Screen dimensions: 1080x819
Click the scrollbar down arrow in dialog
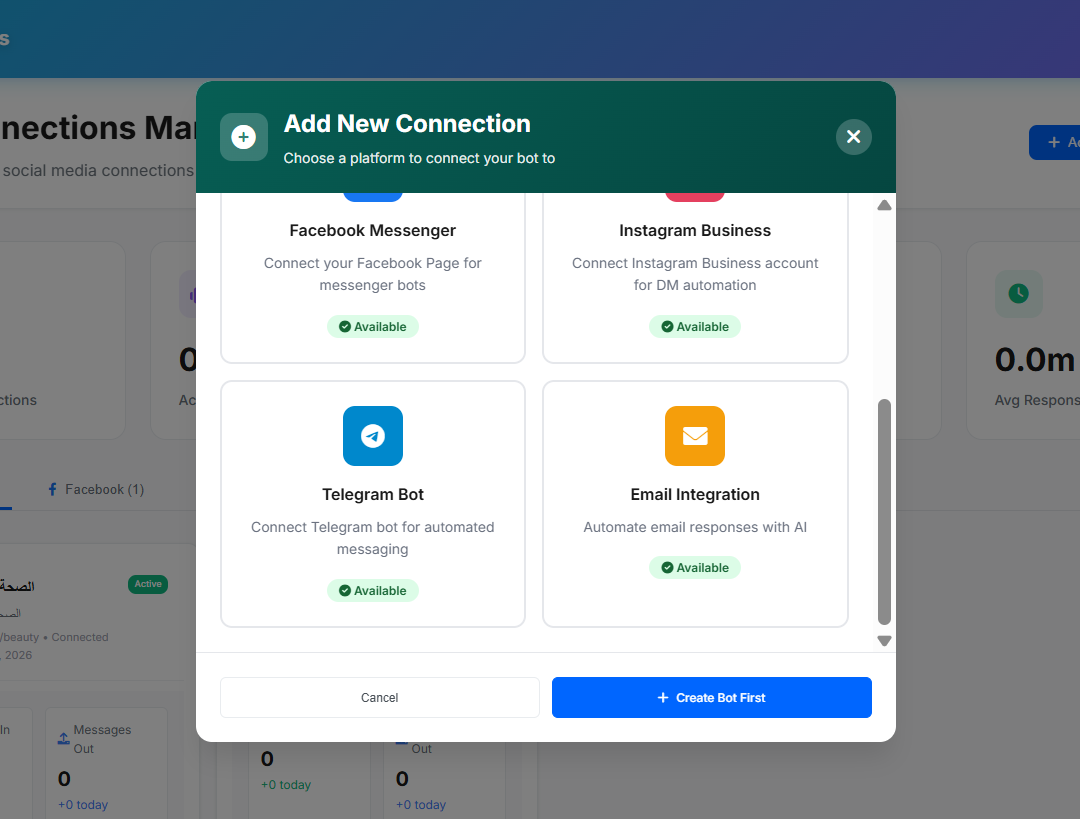[884, 641]
